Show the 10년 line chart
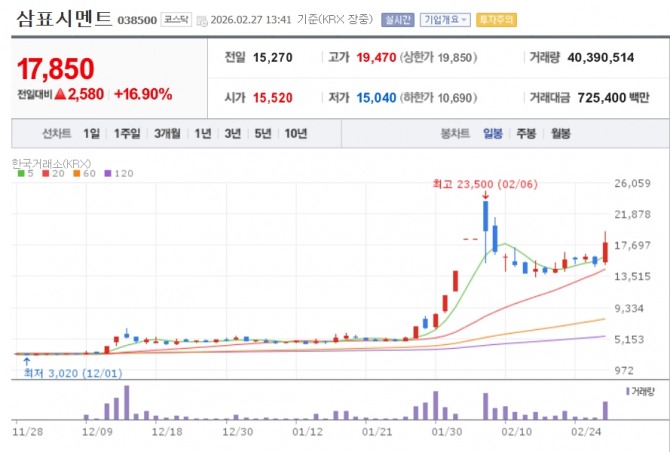The width and height of the screenshot is (670, 452). click(296, 134)
